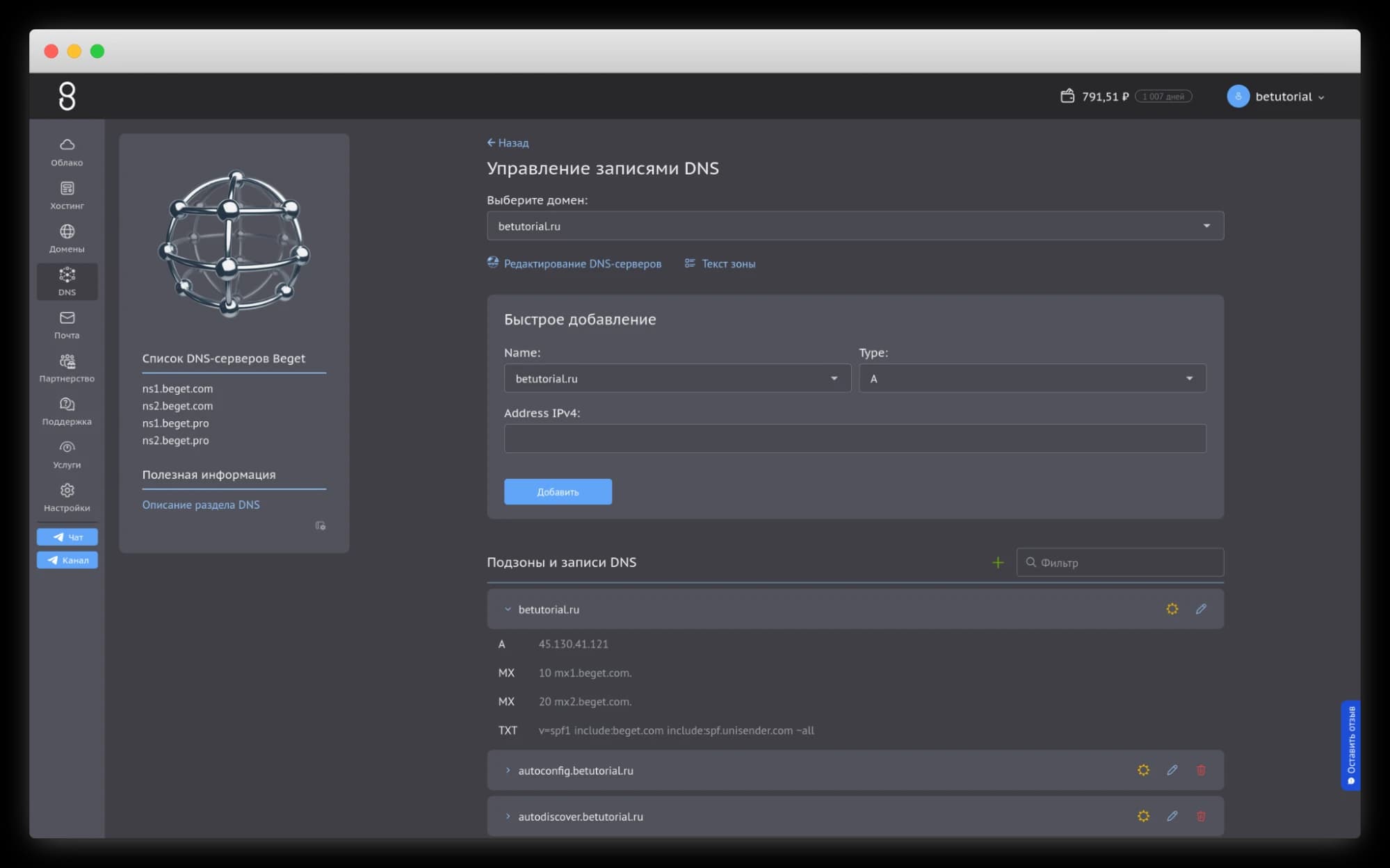Click the MX record 10 mx1.beget.com.
This screenshot has height=868, width=1390.
point(585,673)
